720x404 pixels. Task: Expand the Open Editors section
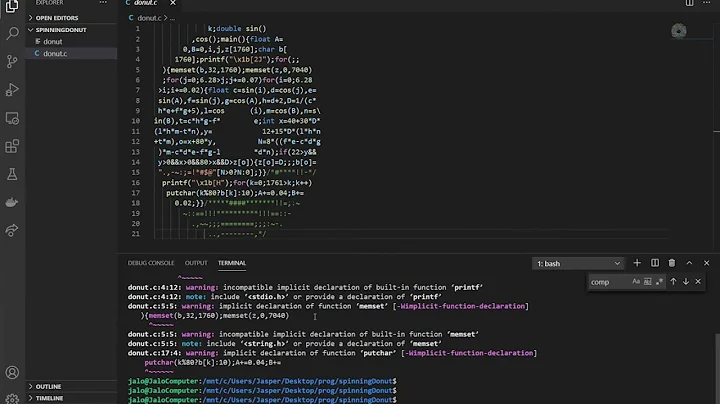point(71,18)
